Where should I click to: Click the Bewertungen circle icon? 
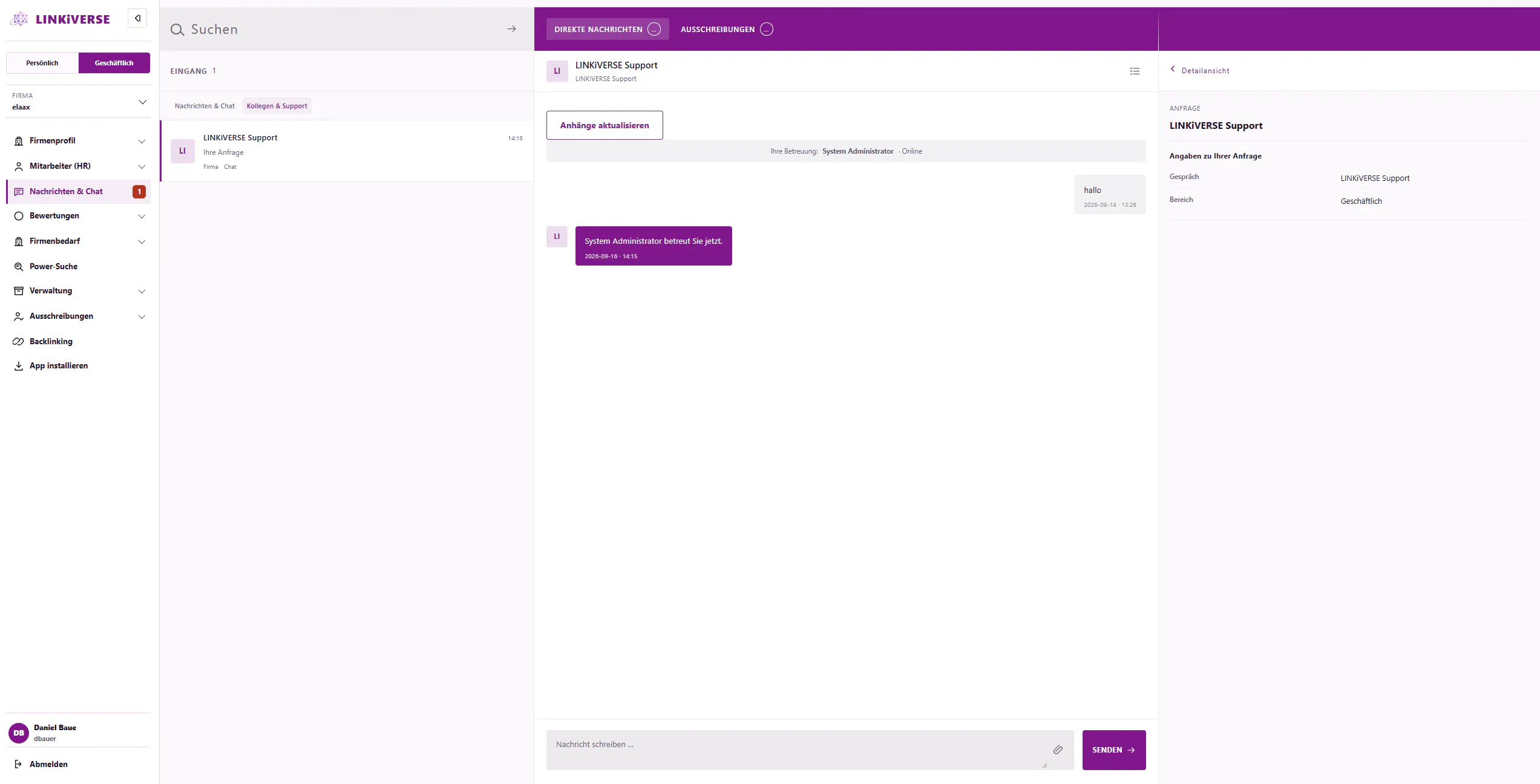point(19,216)
